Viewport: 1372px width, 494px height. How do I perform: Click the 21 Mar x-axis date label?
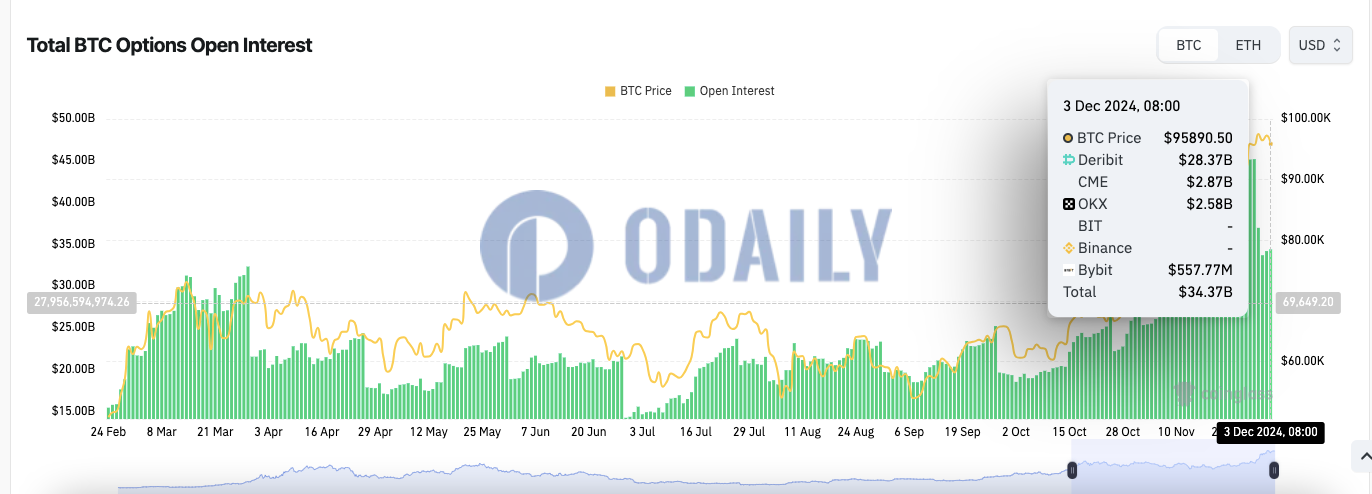coord(215,432)
